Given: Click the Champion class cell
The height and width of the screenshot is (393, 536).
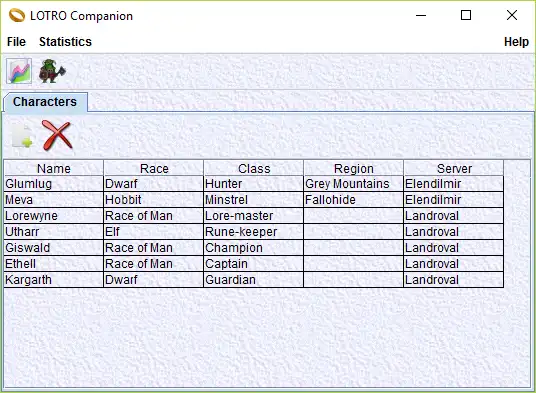Looking at the screenshot, I should pyautogui.click(x=254, y=248).
